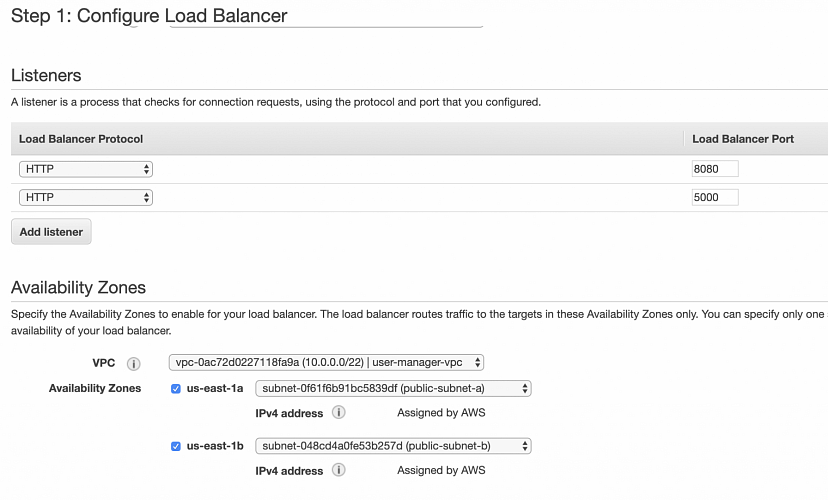Click the port field containing 5000
Image resolution: width=828 pixels, height=500 pixels.
pyautogui.click(x=714, y=198)
